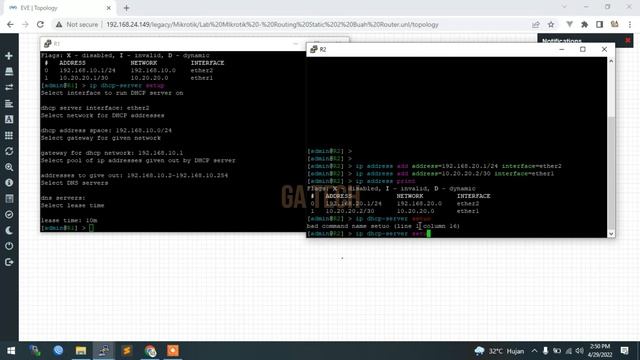The image size is (640, 360).
Task: Click the Close lab power icon
Action: [9, 246]
